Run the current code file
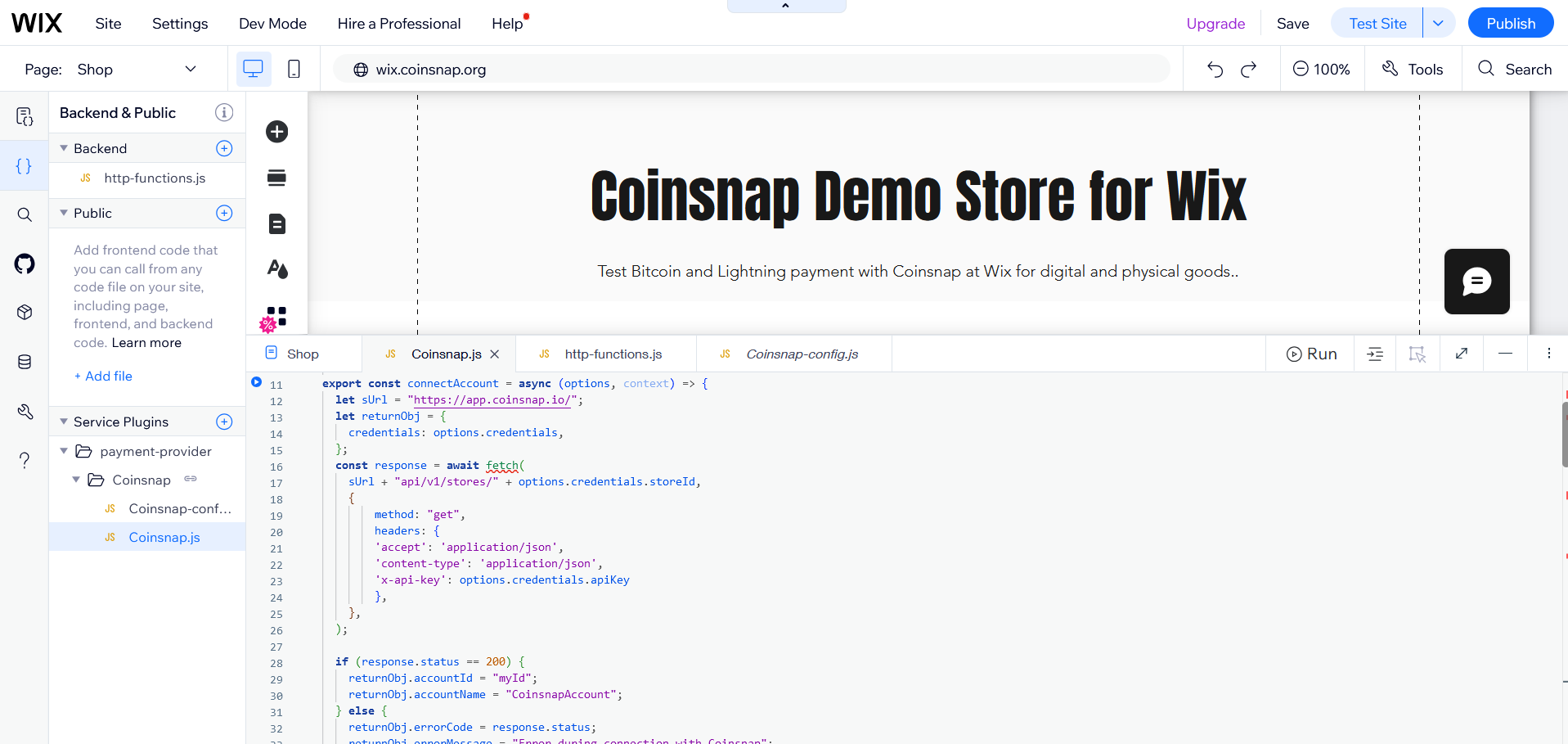The image size is (1568, 744). (1311, 354)
